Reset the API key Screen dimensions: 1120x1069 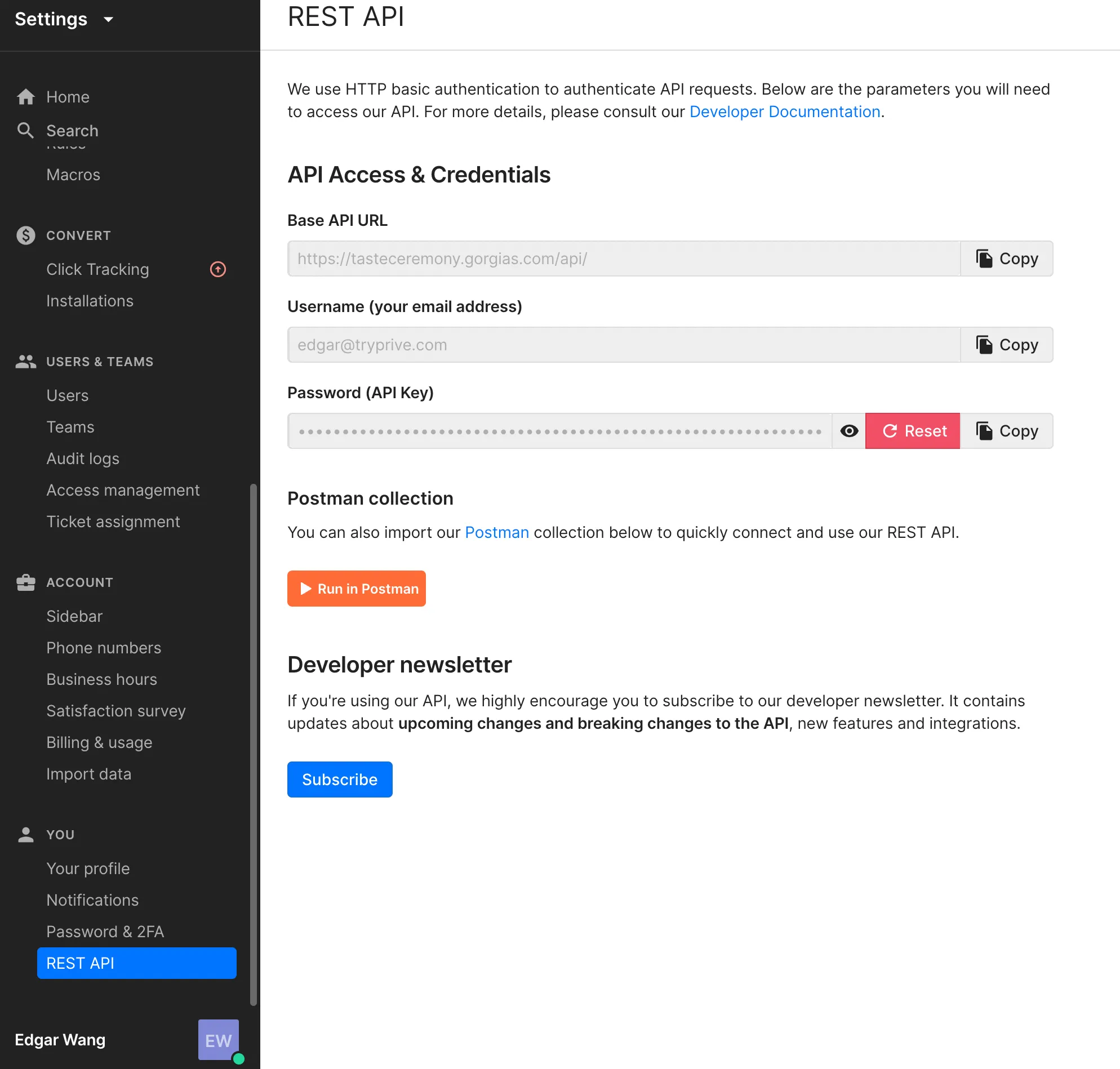click(x=913, y=431)
